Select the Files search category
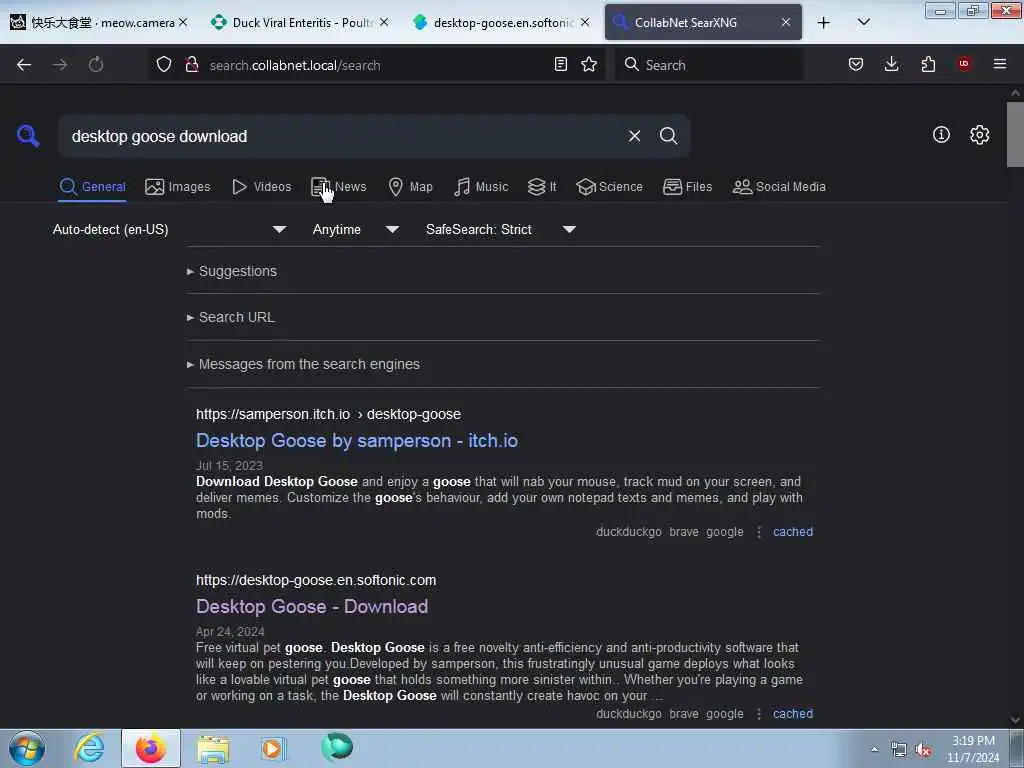 (687, 187)
